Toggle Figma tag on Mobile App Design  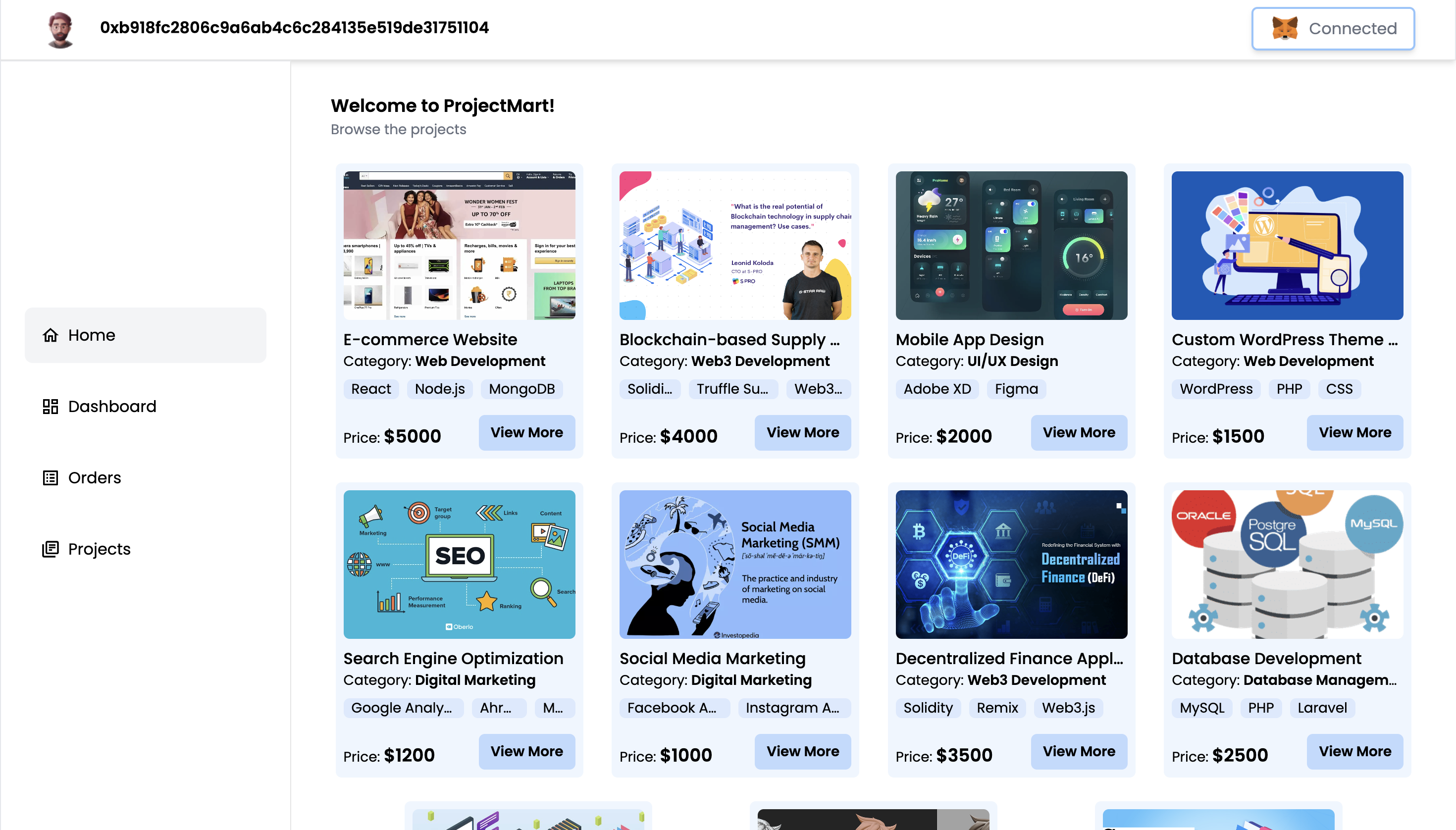(1016, 388)
